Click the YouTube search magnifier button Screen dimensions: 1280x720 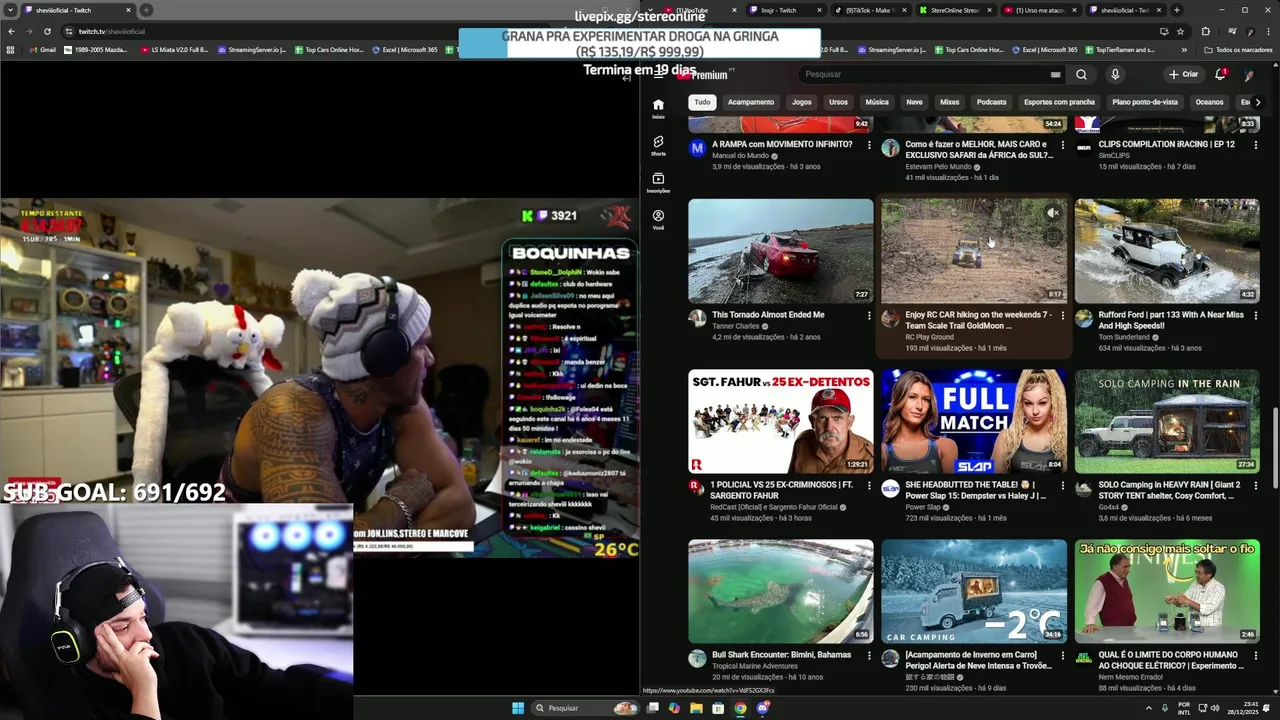pos(1081,74)
